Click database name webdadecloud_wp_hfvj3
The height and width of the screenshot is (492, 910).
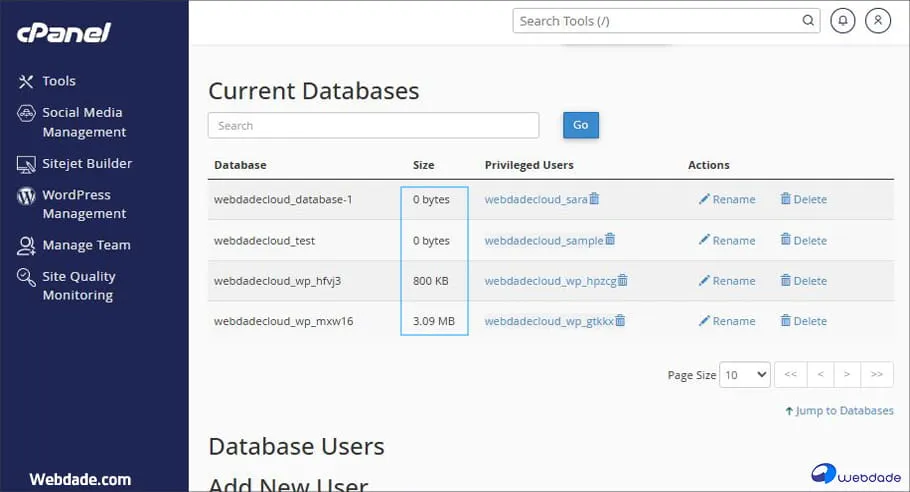click(x=277, y=281)
